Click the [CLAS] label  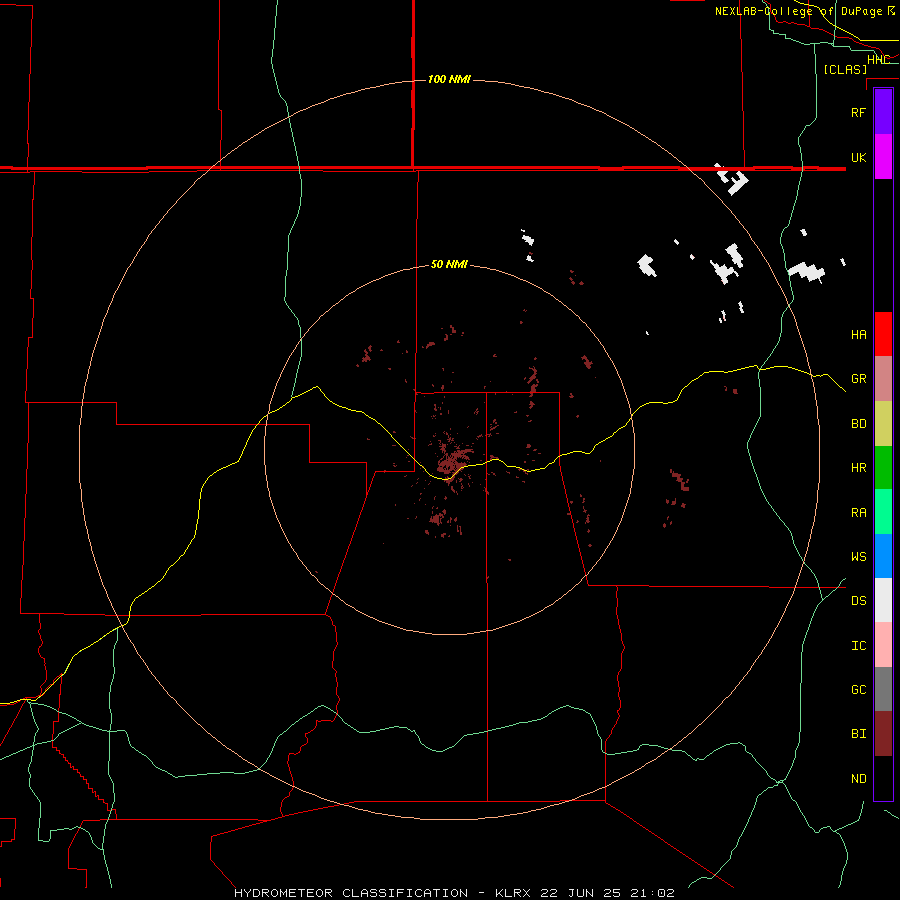[x=845, y=69]
